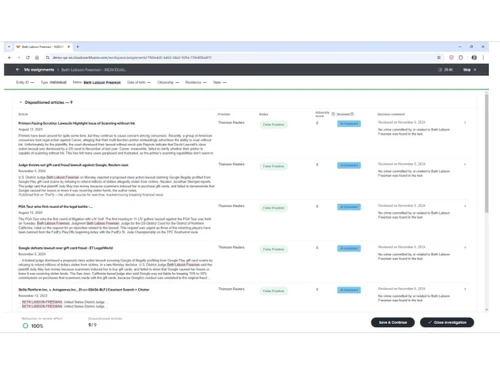Click False Positive status on Printers article row

273,125
